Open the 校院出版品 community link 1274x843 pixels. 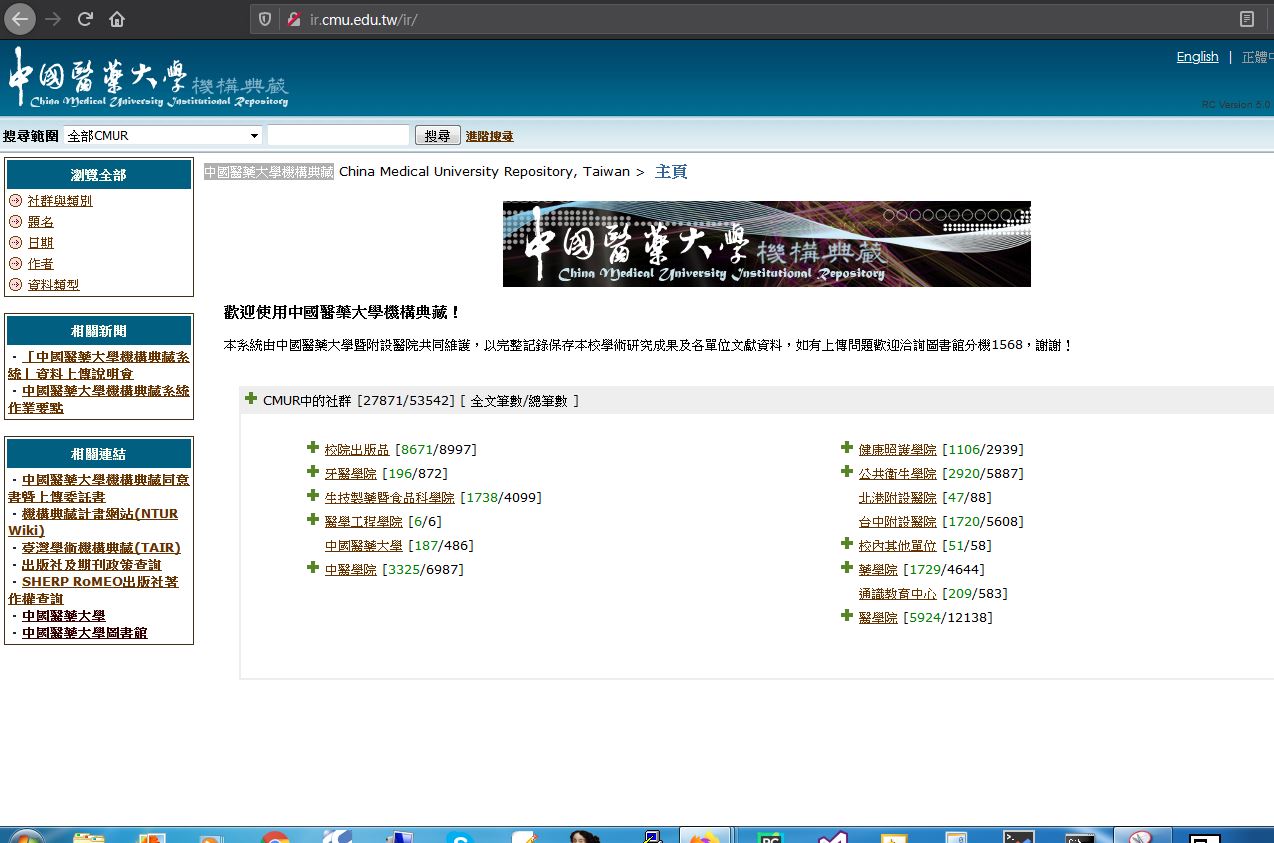357,450
